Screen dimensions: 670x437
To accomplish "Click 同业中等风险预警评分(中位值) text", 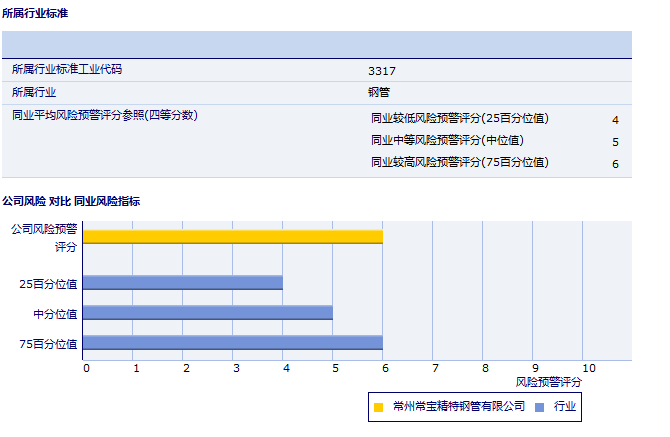I will pyautogui.click(x=447, y=141).
